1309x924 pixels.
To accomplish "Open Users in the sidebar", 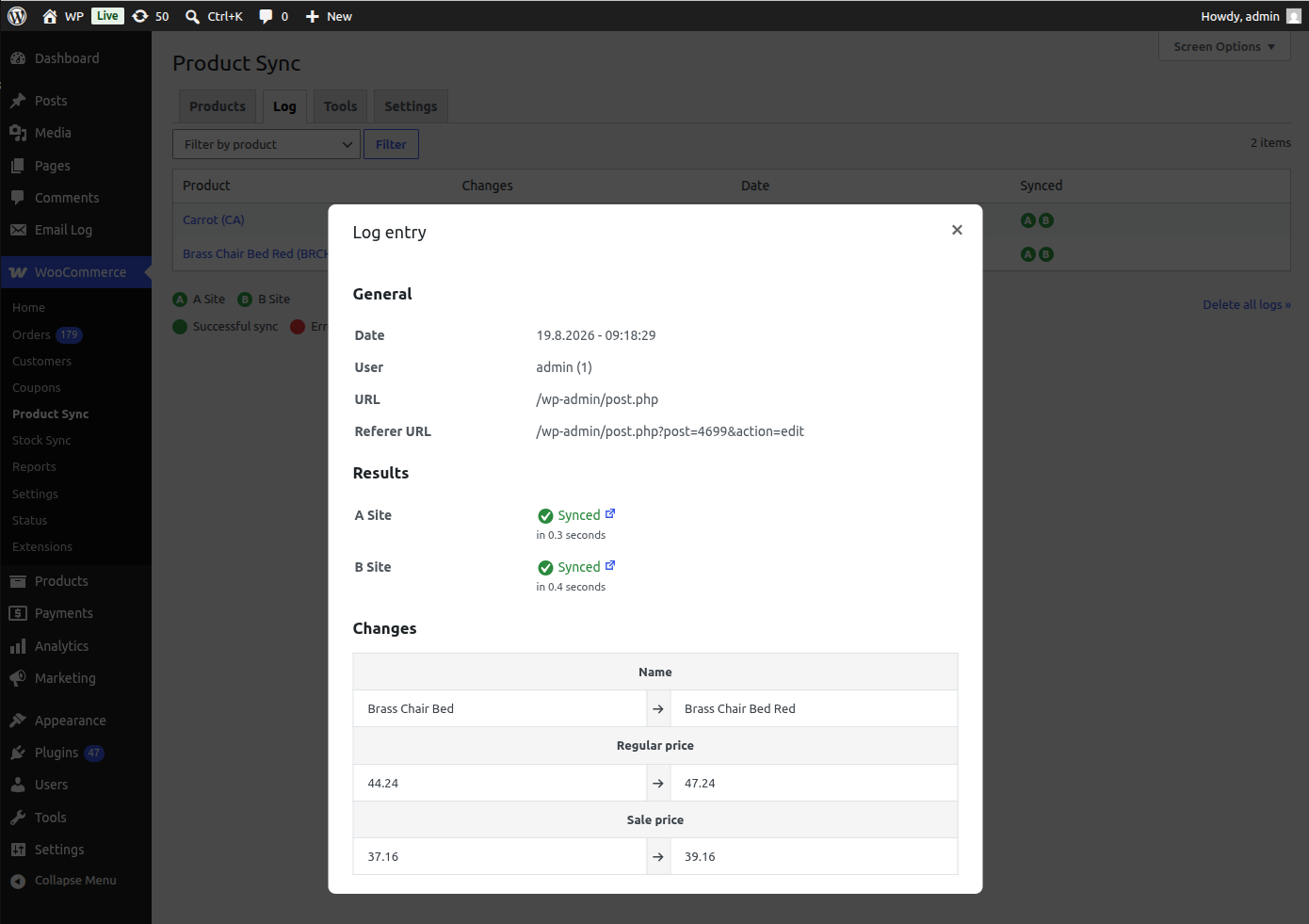I will pyautogui.click(x=75, y=785).
